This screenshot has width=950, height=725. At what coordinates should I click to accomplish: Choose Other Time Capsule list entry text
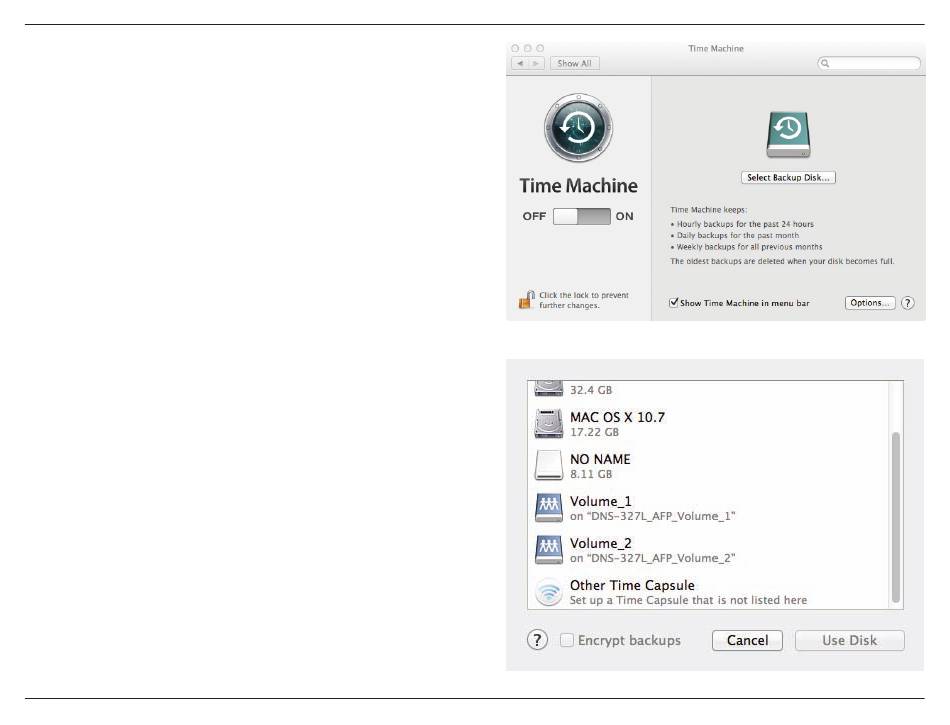632,585
